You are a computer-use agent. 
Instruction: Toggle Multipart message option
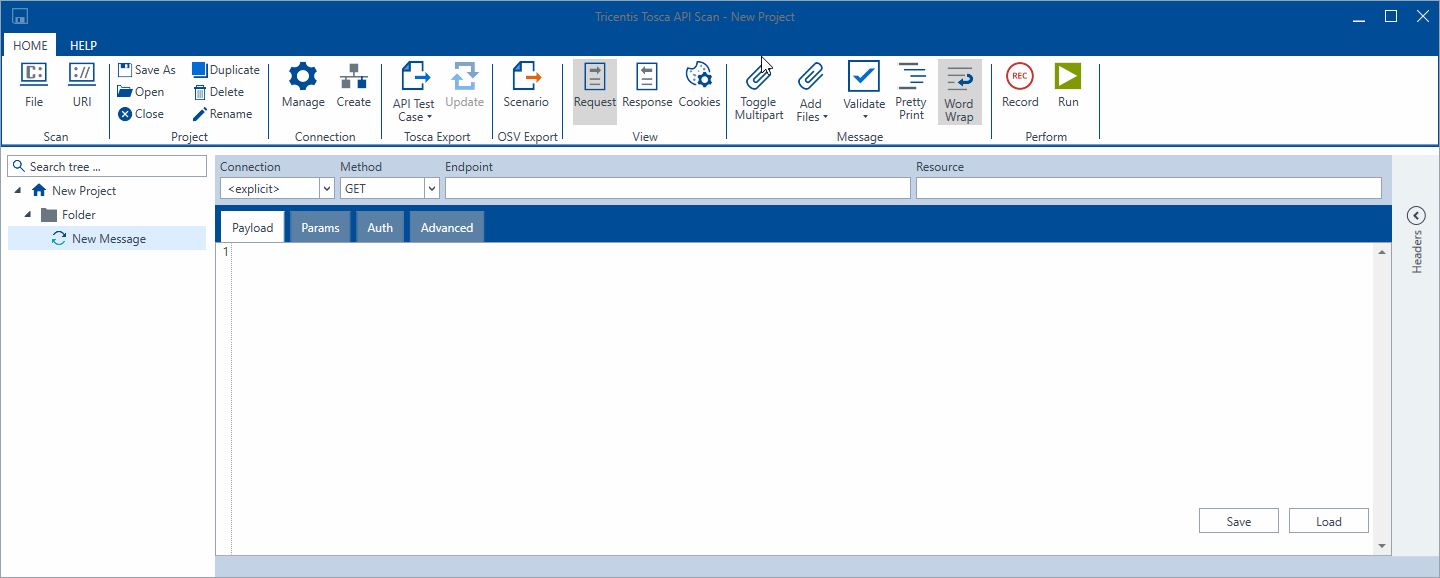[759, 91]
